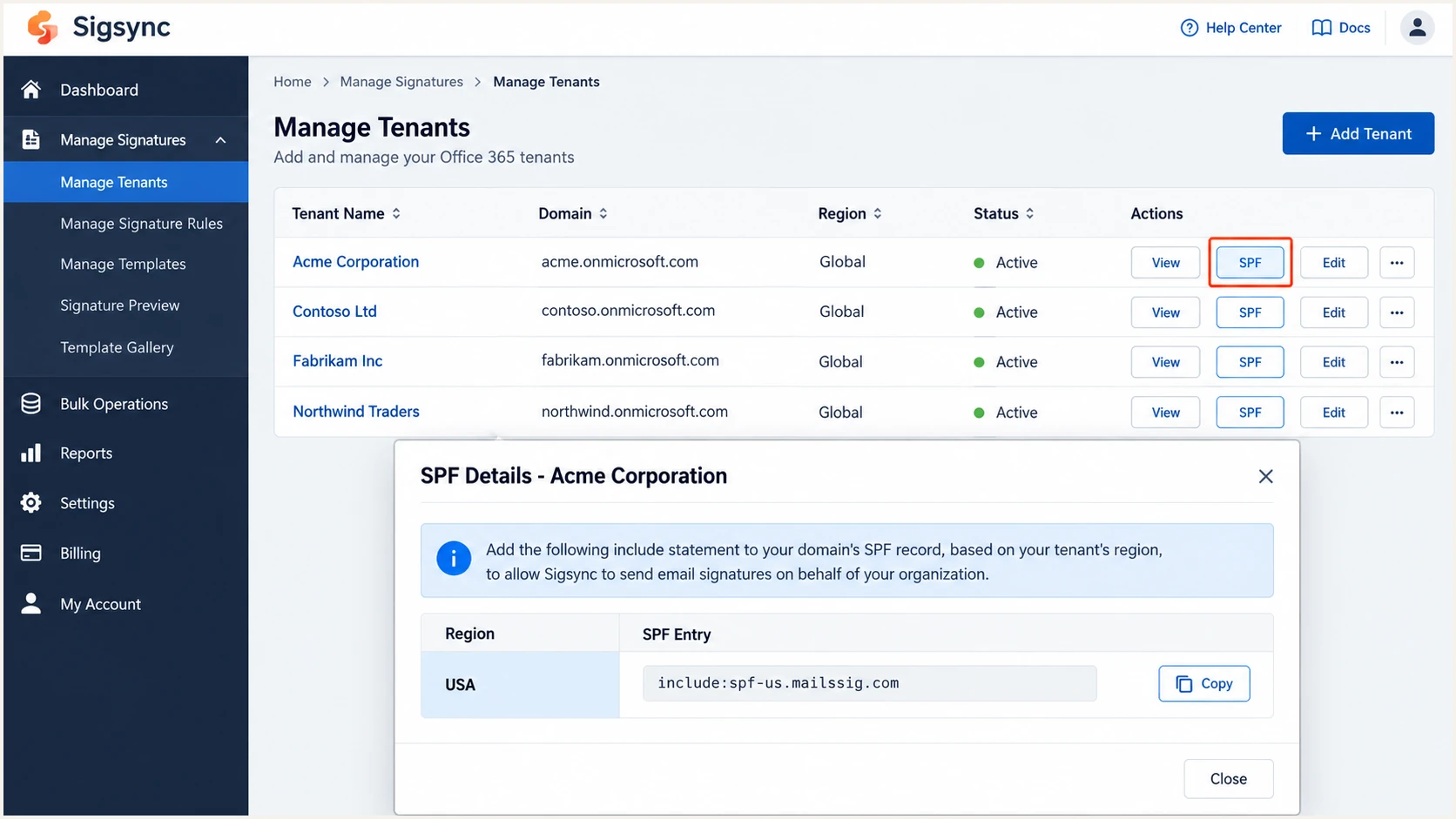
Task: Open the Northwind Traders tenant link
Action: point(355,412)
